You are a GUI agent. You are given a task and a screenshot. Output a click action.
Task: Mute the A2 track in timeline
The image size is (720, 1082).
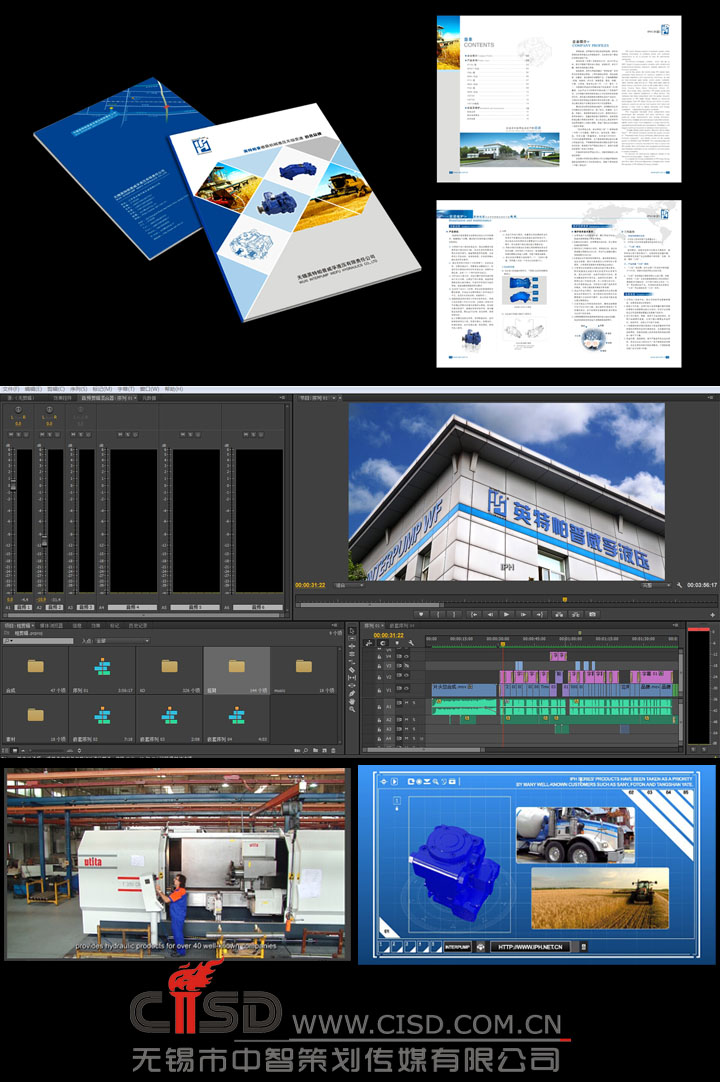tap(406, 720)
